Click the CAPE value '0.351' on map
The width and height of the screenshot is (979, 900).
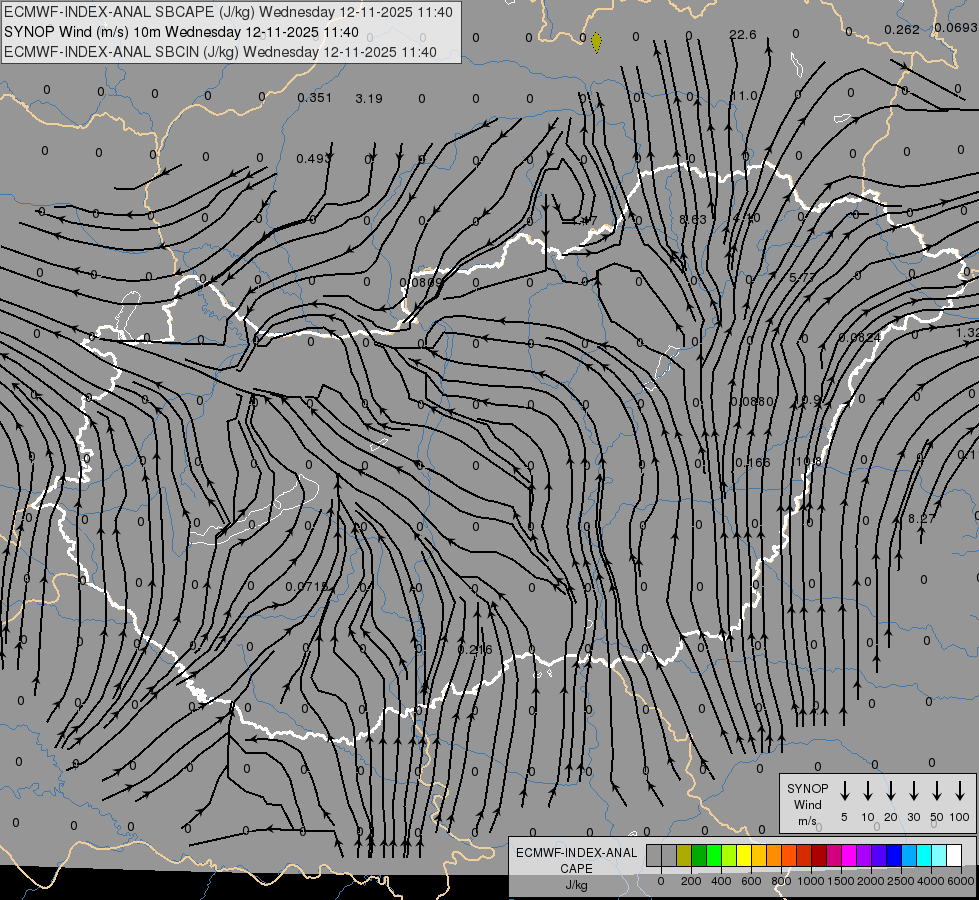click(x=315, y=97)
